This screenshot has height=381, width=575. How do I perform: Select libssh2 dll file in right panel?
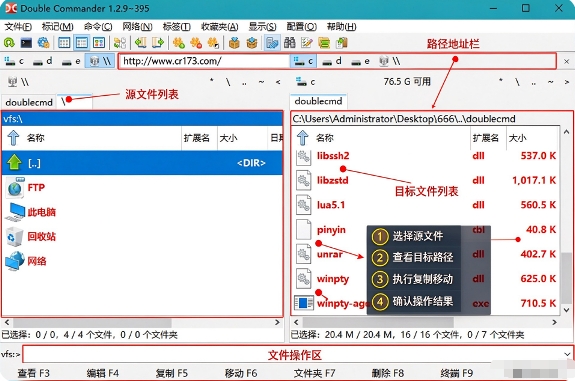425,156
